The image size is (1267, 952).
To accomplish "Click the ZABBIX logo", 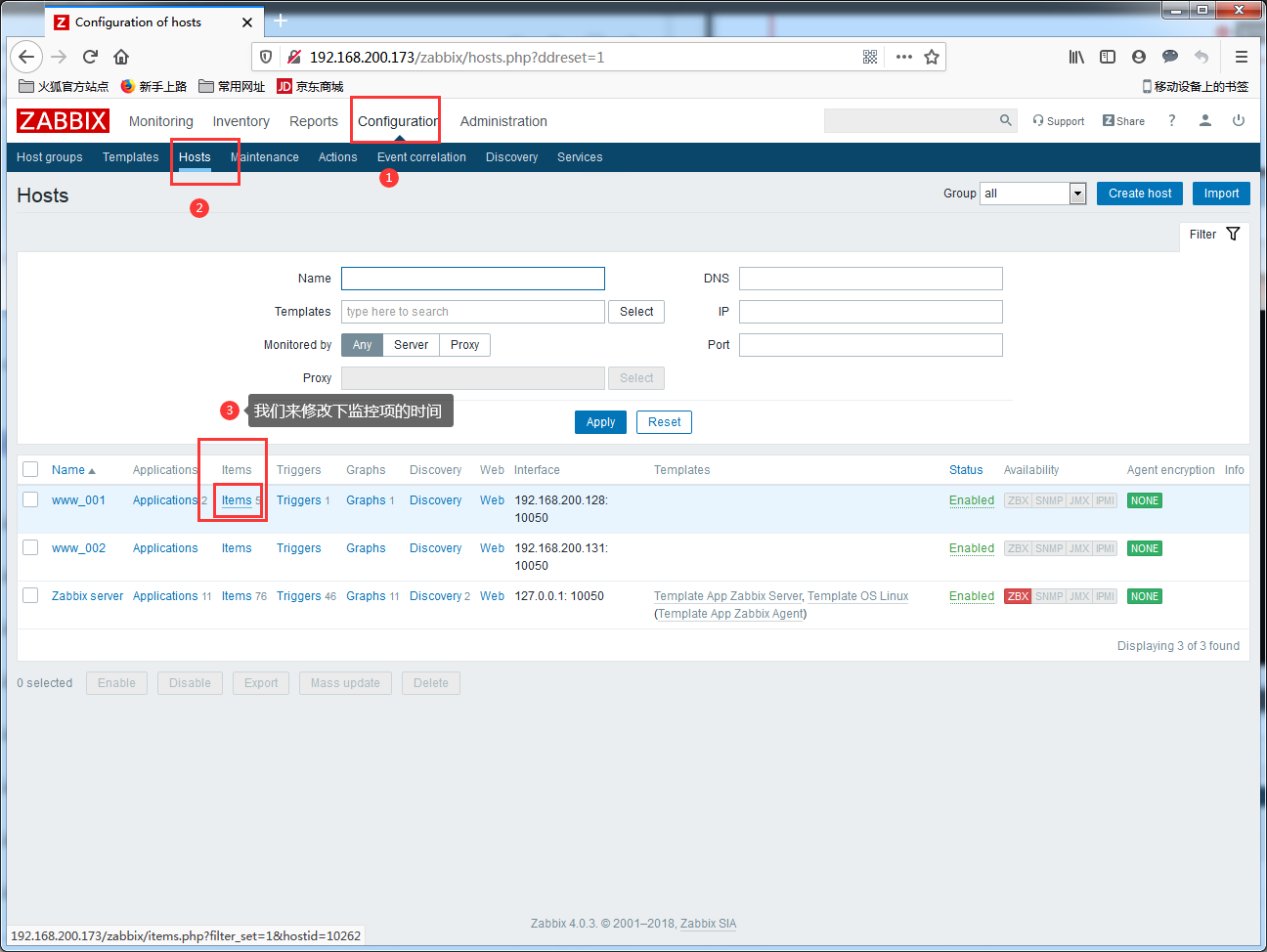I will coord(63,121).
